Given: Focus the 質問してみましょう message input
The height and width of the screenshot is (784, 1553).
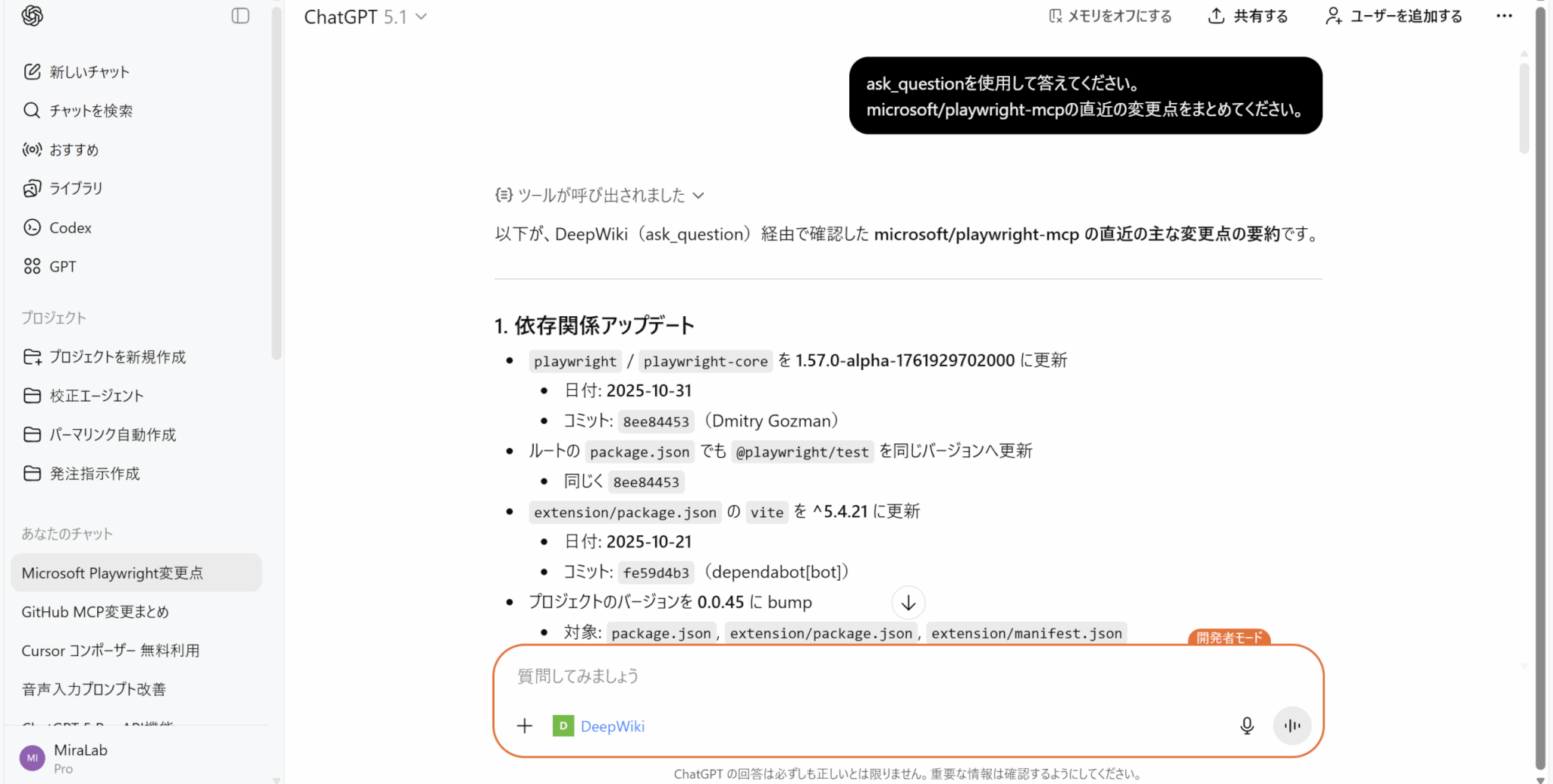Looking at the screenshot, I should 872,676.
